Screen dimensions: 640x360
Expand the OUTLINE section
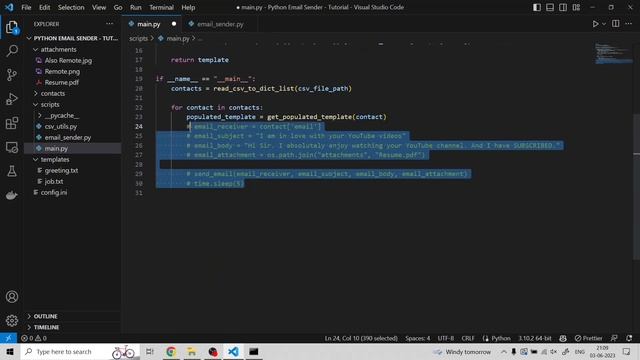pyautogui.click(x=72, y=316)
